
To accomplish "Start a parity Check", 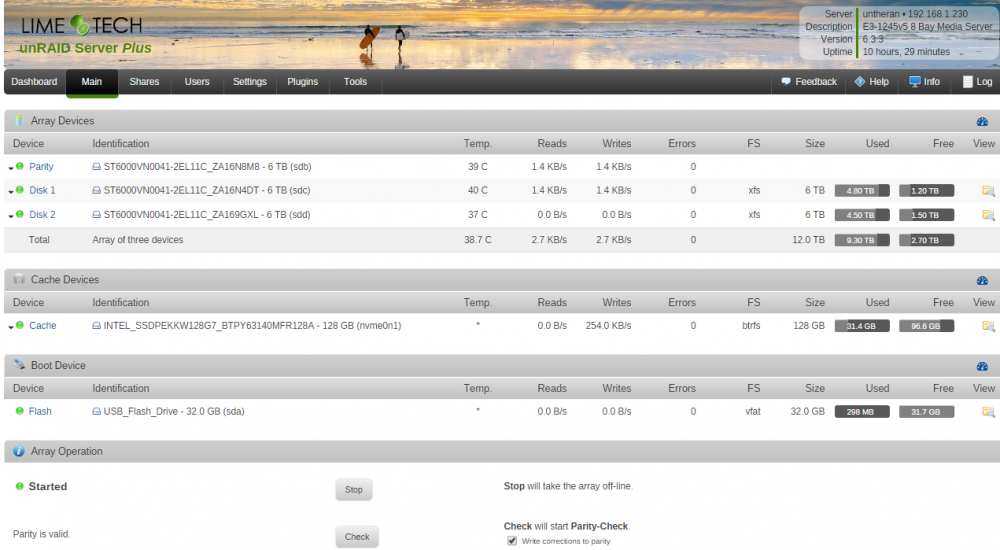I will tap(357, 537).
